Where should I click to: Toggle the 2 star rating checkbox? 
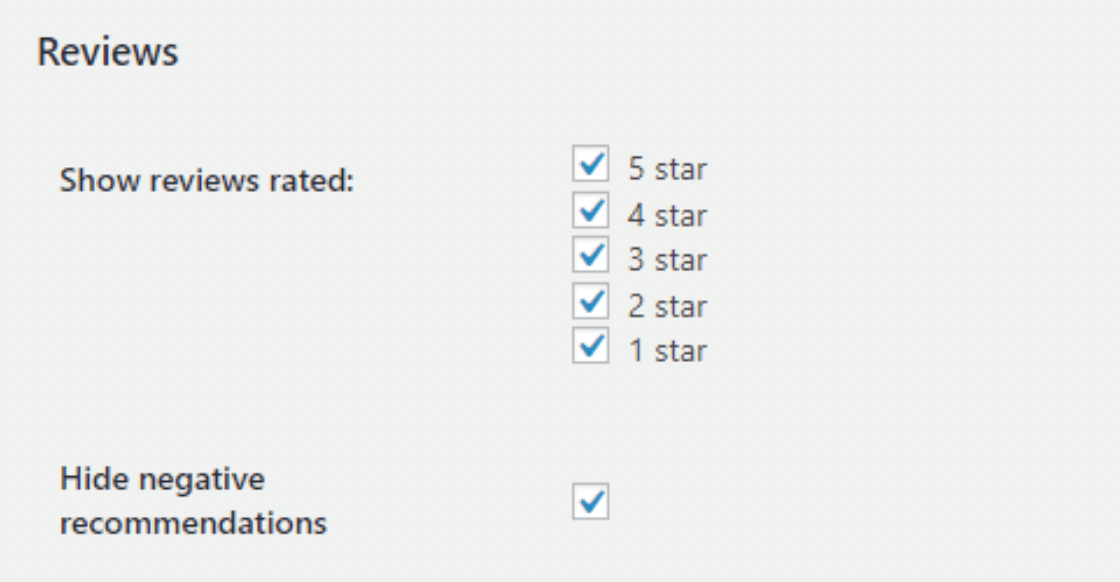click(591, 301)
